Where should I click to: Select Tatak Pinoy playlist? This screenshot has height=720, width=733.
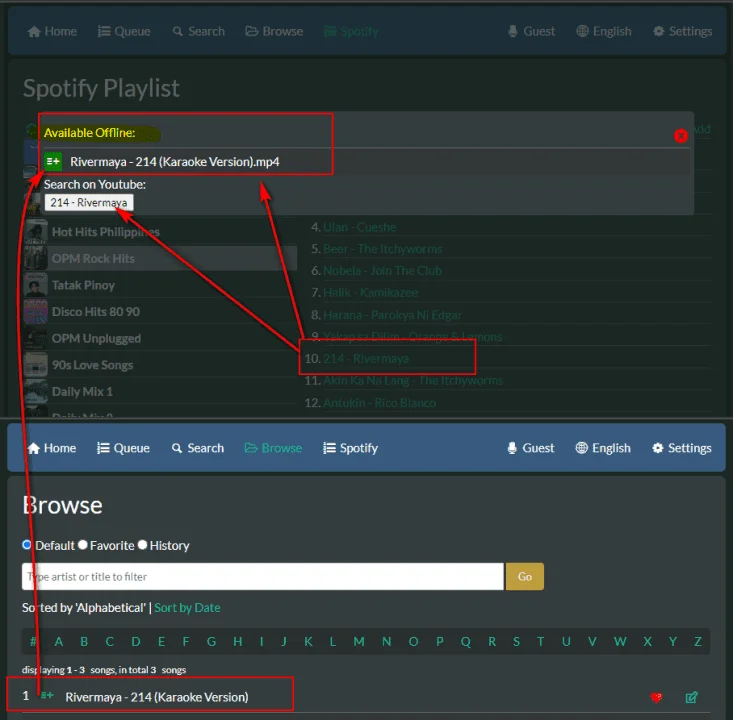coord(83,285)
